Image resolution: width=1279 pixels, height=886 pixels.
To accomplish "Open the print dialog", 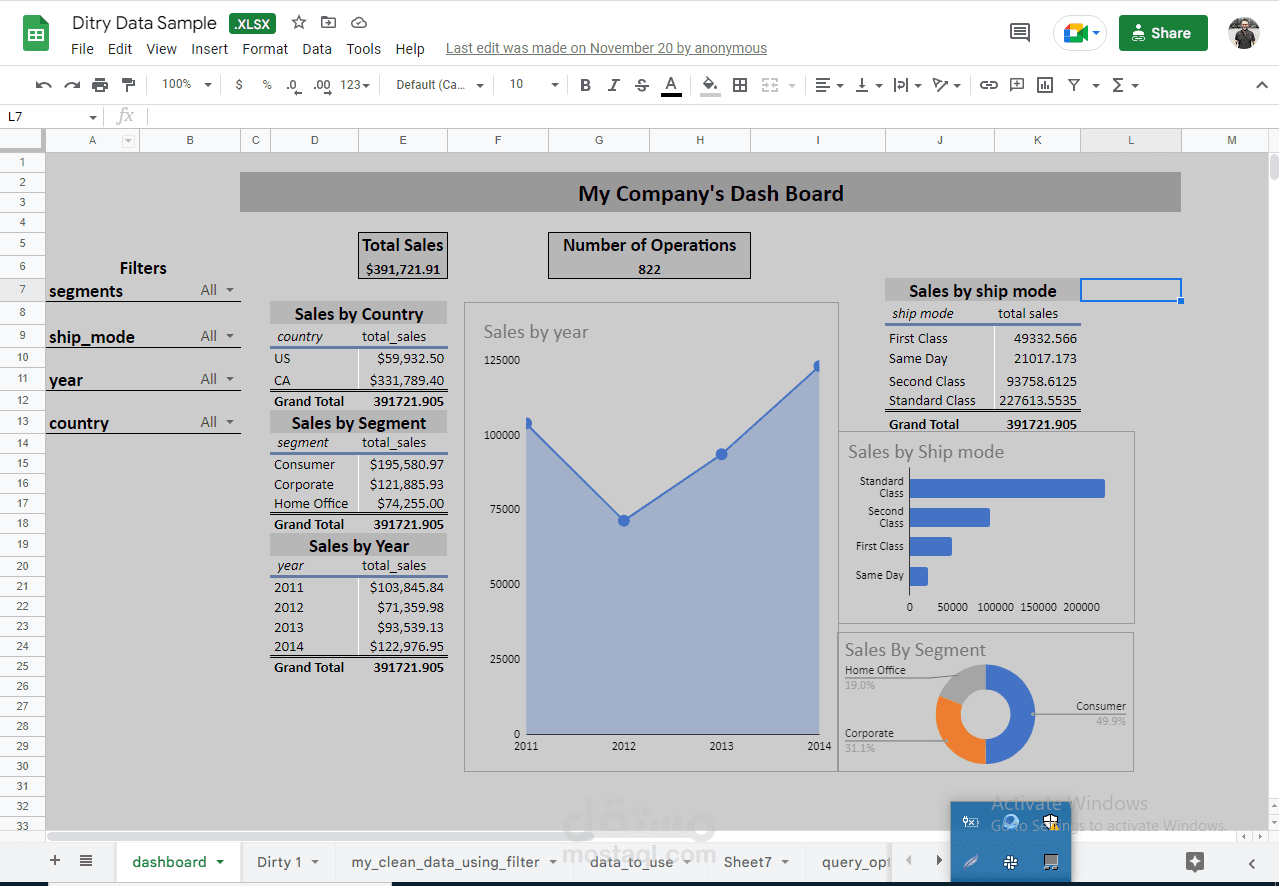I will pos(99,85).
